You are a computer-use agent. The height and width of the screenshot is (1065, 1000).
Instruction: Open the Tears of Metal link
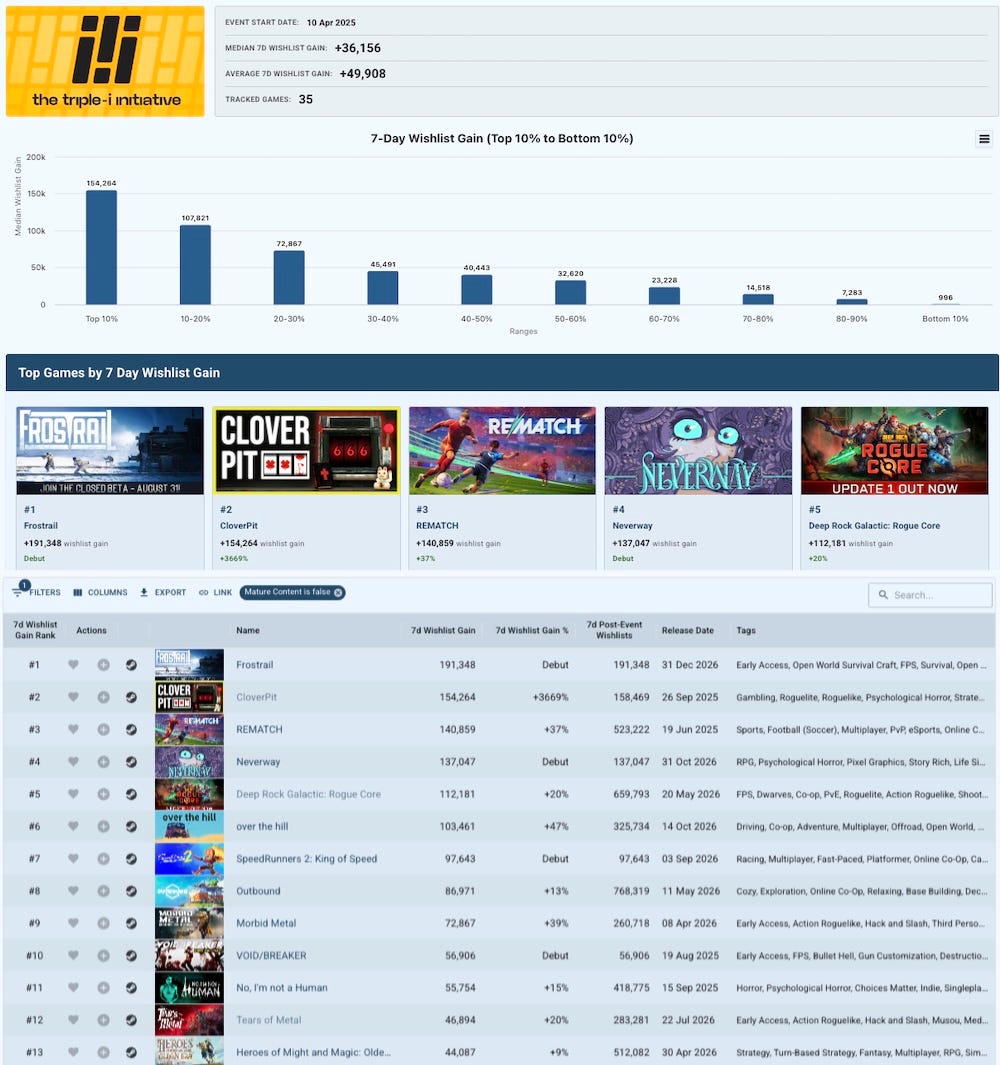click(x=269, y=1019)
